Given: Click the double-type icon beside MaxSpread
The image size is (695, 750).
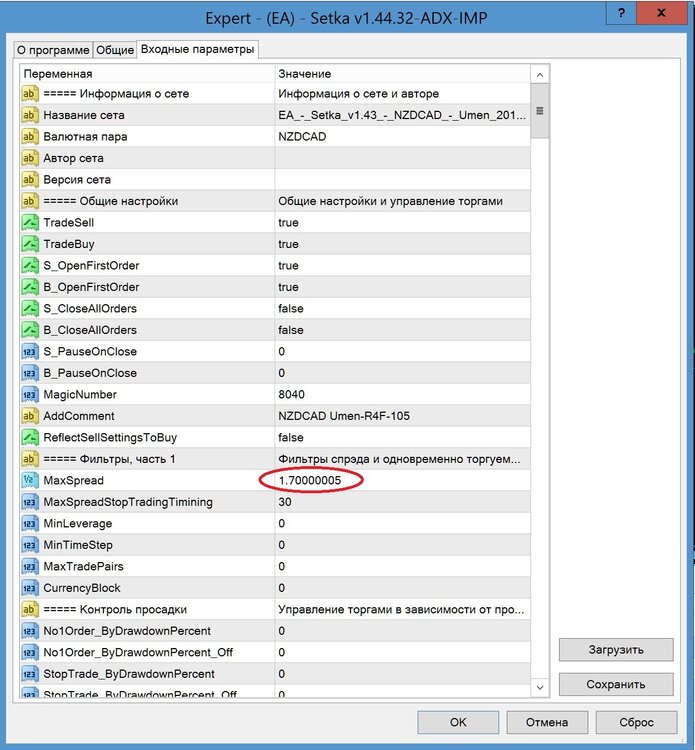Looking at the screenshot, I should [x=29, y=481].
